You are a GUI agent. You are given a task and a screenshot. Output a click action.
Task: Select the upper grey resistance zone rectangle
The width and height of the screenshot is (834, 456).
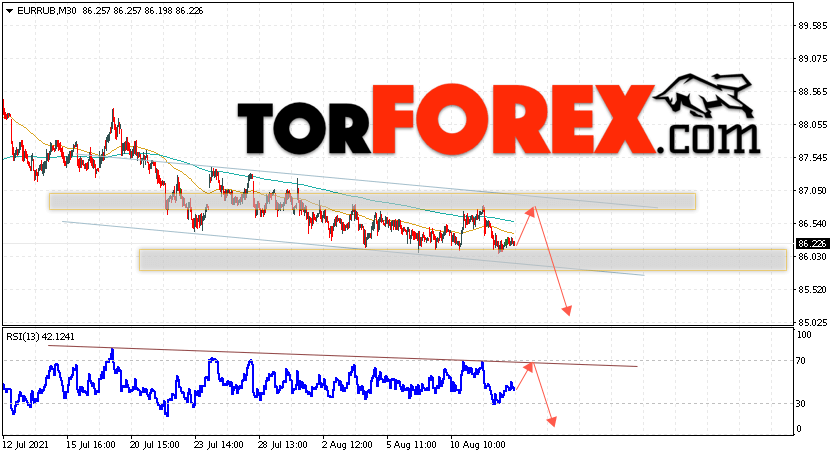[372, 201]
